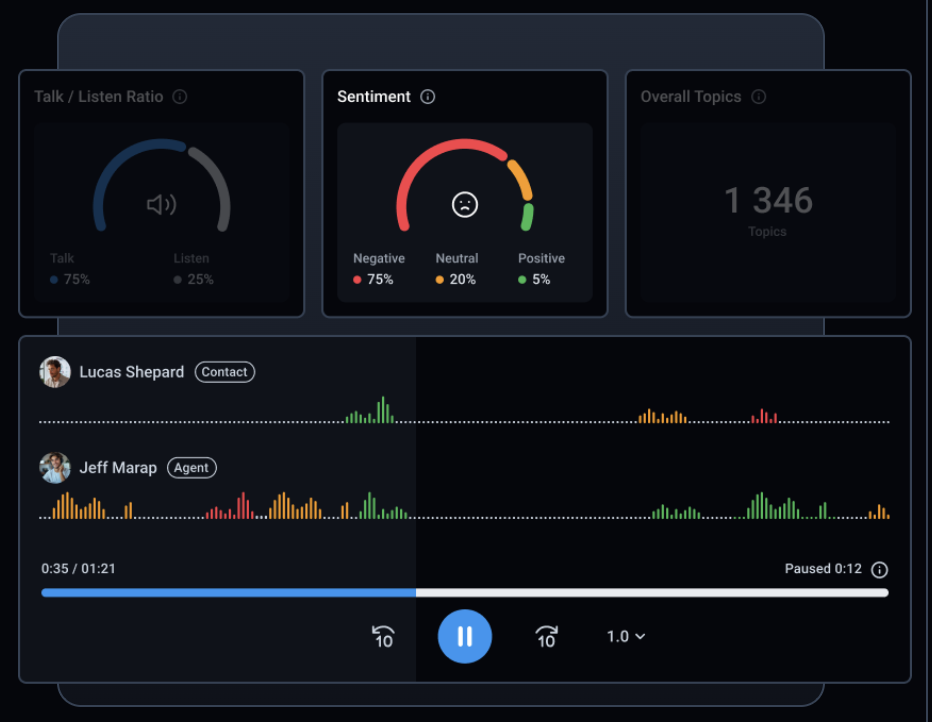Click Lucas Shepard's red waveform segment
Image resolution: width=932 pixels, height=722 pixels.
764,416
